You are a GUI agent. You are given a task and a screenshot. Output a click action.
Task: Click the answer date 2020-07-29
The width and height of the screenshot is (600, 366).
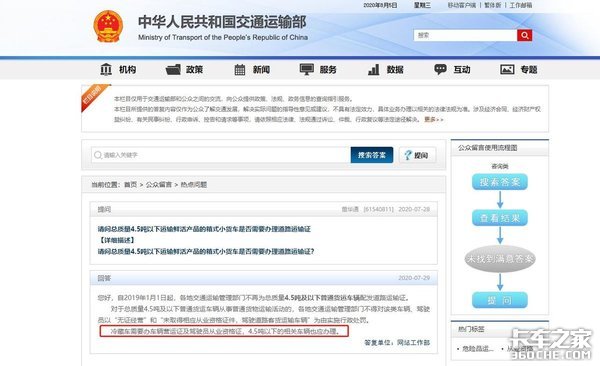[x=414, y=278]
